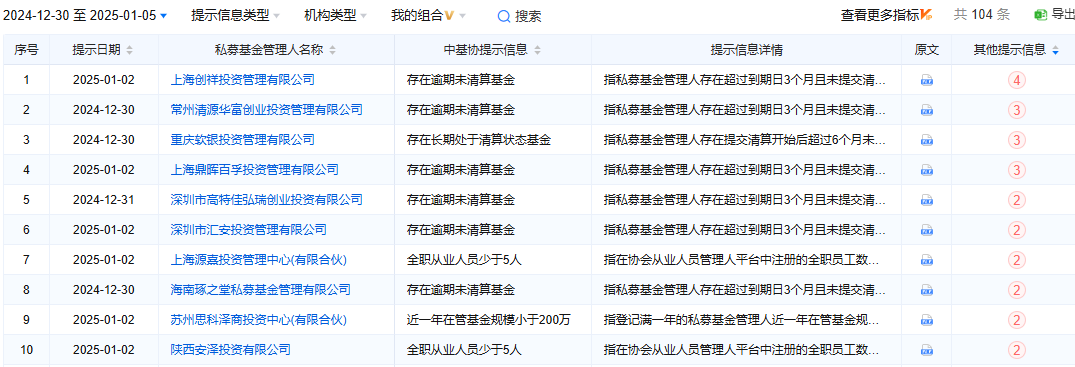
Task: Expand the 提示信息类型 filter dropdown
Action: 235,15
